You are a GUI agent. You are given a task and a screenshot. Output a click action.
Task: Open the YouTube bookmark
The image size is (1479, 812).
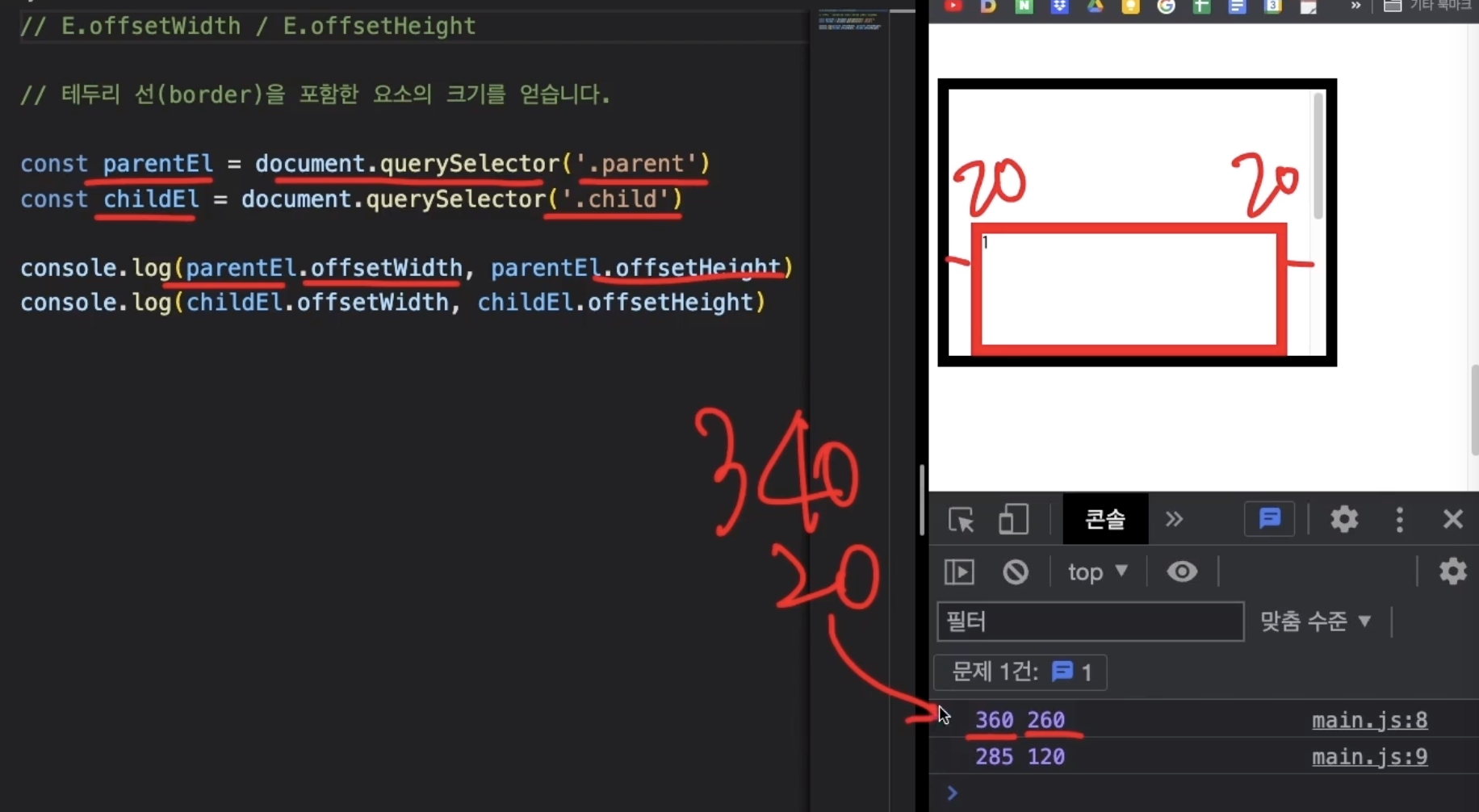click(x=953, y=6)
